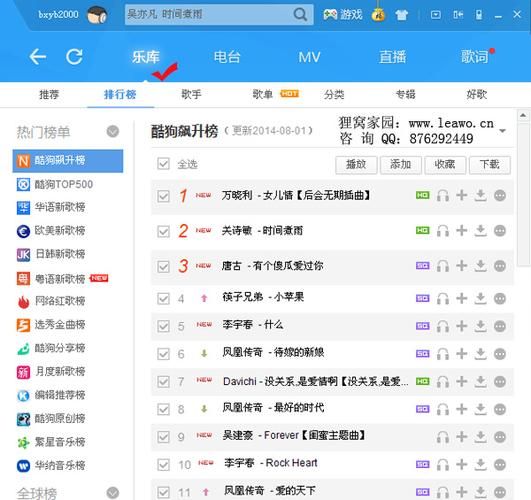Download the Davichi song
The width and height of the screenshot is (531, 500).
480,382
